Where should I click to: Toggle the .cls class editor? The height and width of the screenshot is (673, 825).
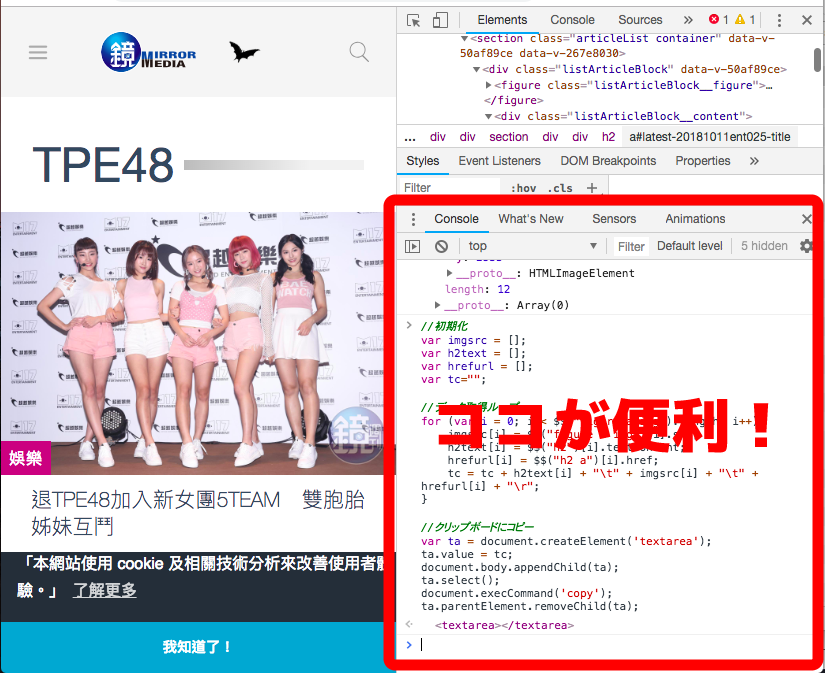[x=560, y=188]
